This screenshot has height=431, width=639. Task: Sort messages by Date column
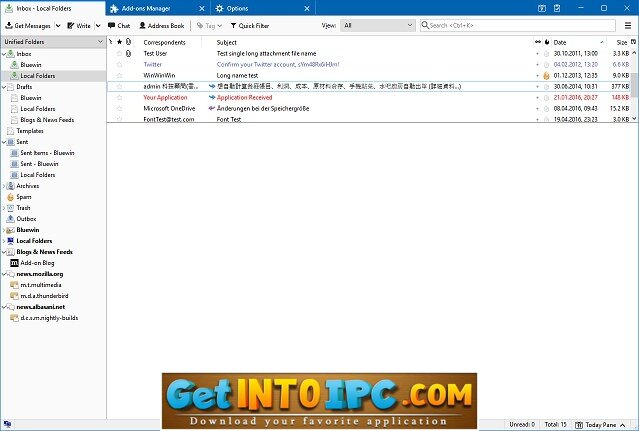point(579,42)
